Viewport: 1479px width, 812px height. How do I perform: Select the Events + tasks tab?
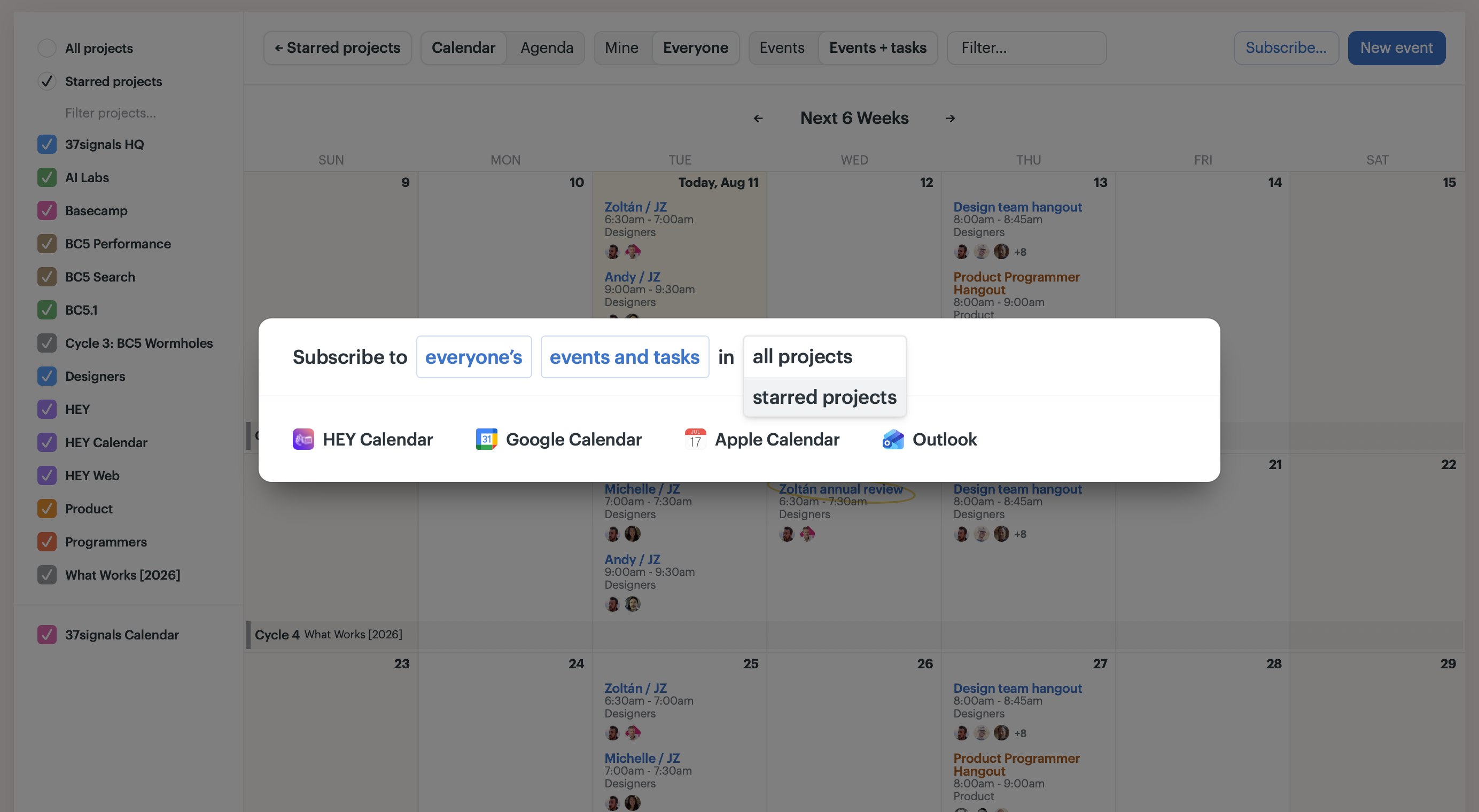877,48
